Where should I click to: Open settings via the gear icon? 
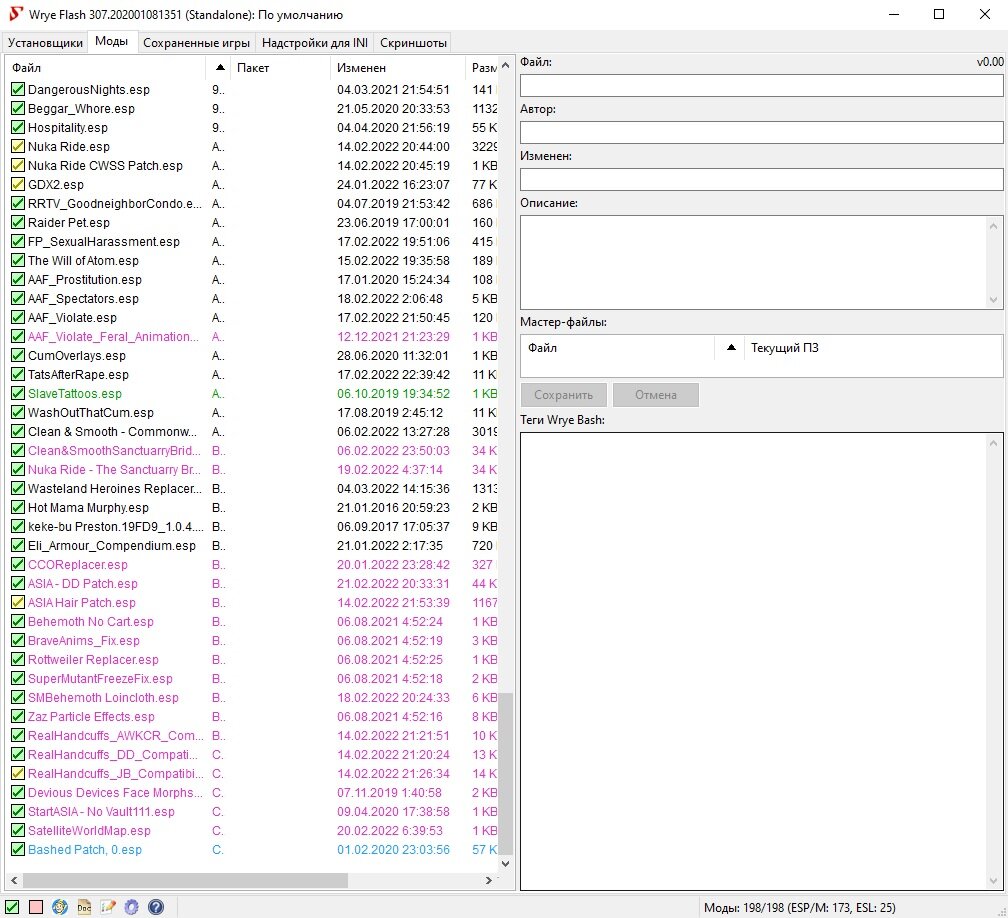(x=131, y=907)
